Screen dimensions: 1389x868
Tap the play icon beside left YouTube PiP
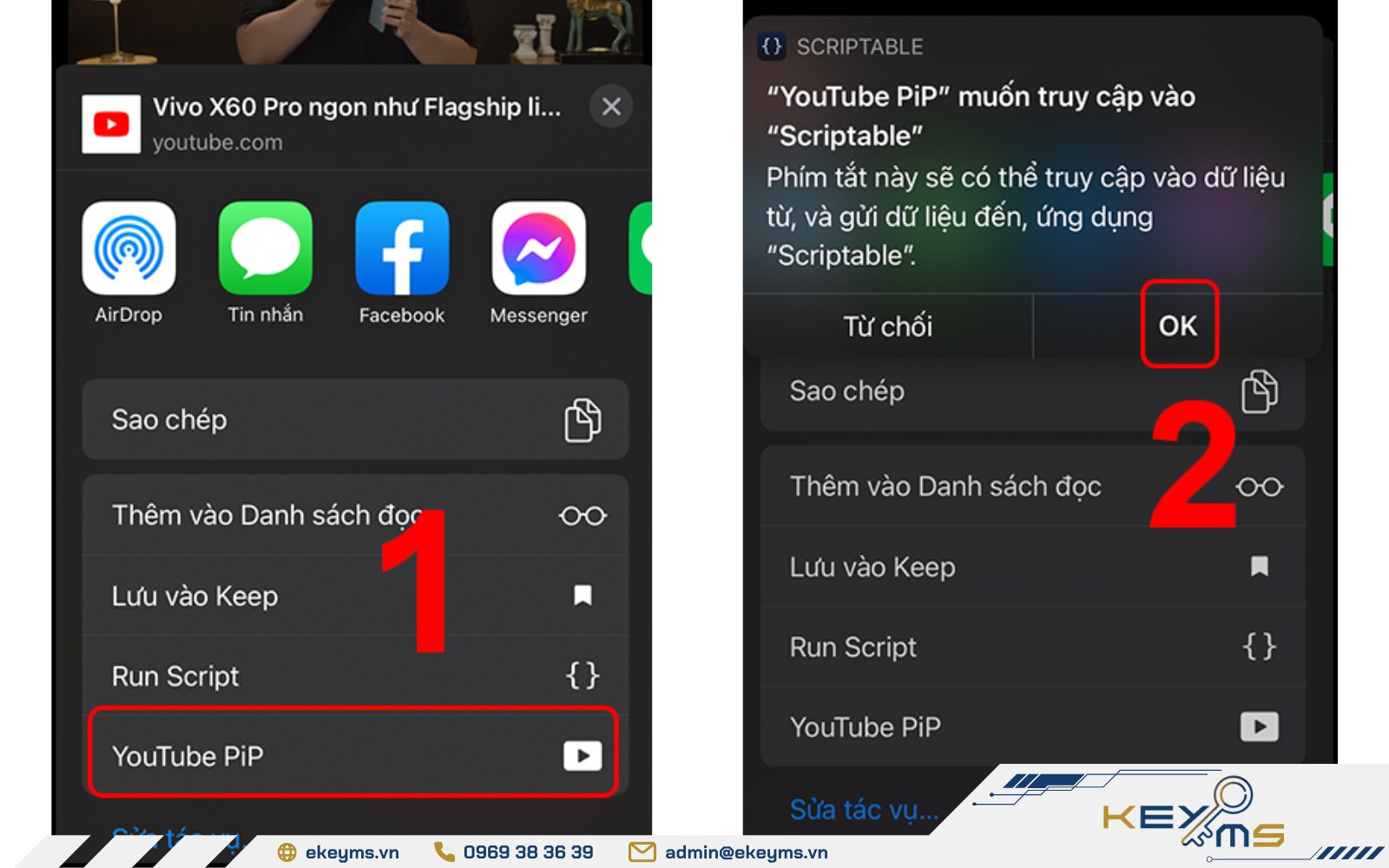click(583, 756)
